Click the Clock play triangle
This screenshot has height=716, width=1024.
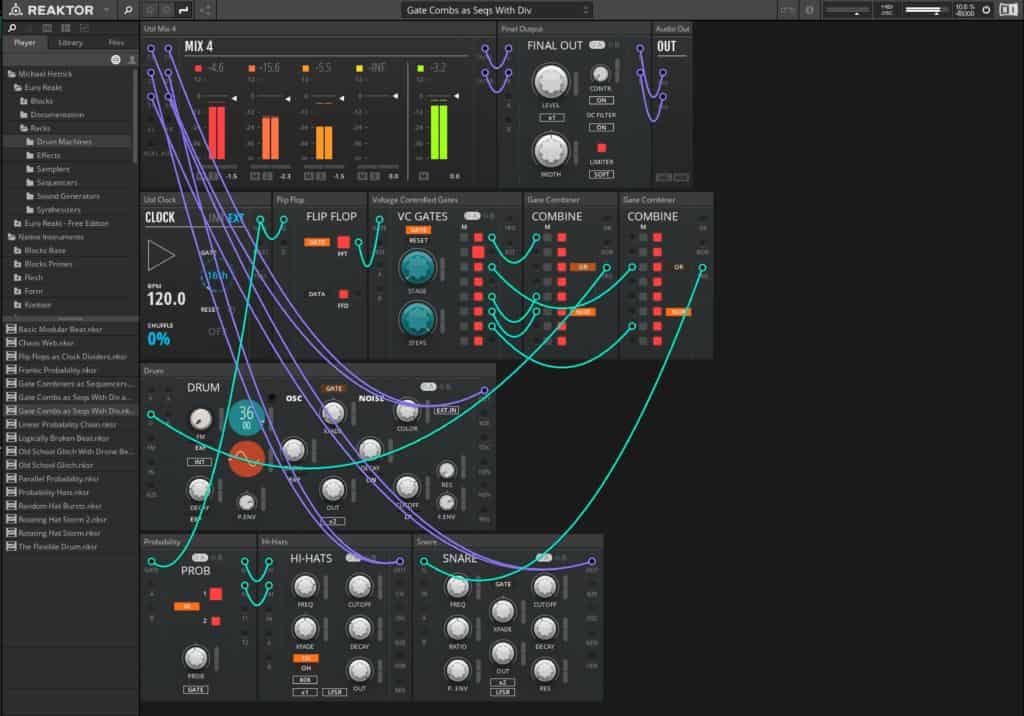[x=161, y=255]
